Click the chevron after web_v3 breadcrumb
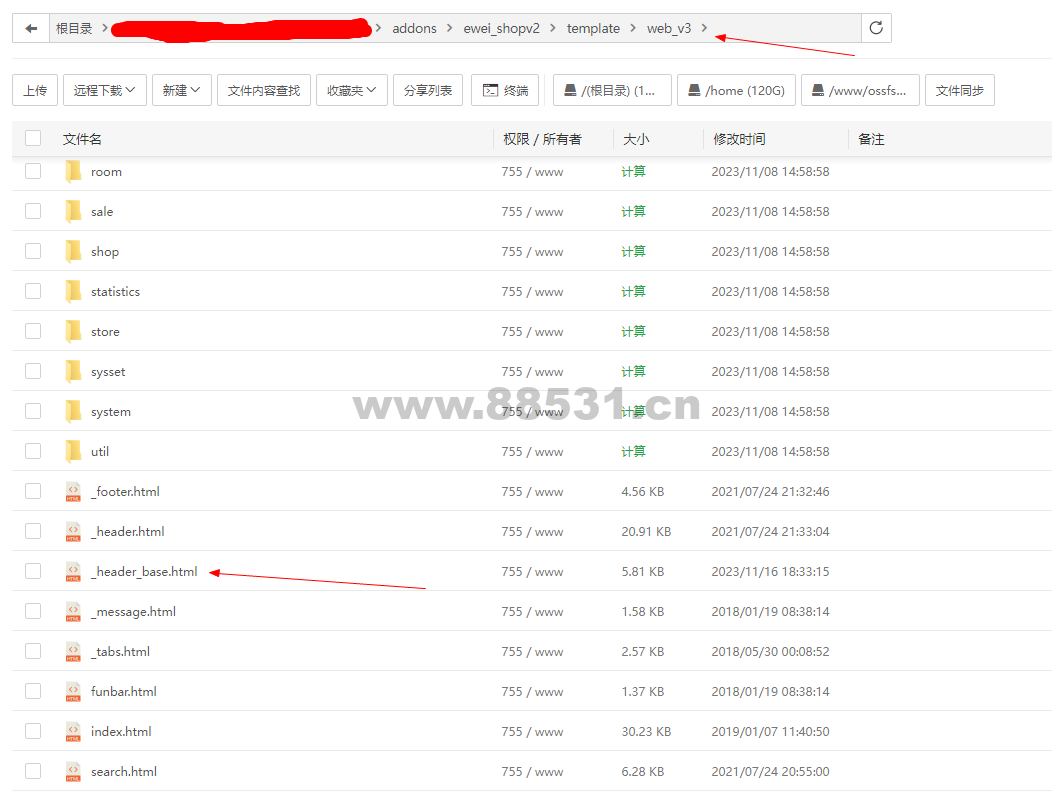The image size is (1052, 808). click(x=704, y=28)
